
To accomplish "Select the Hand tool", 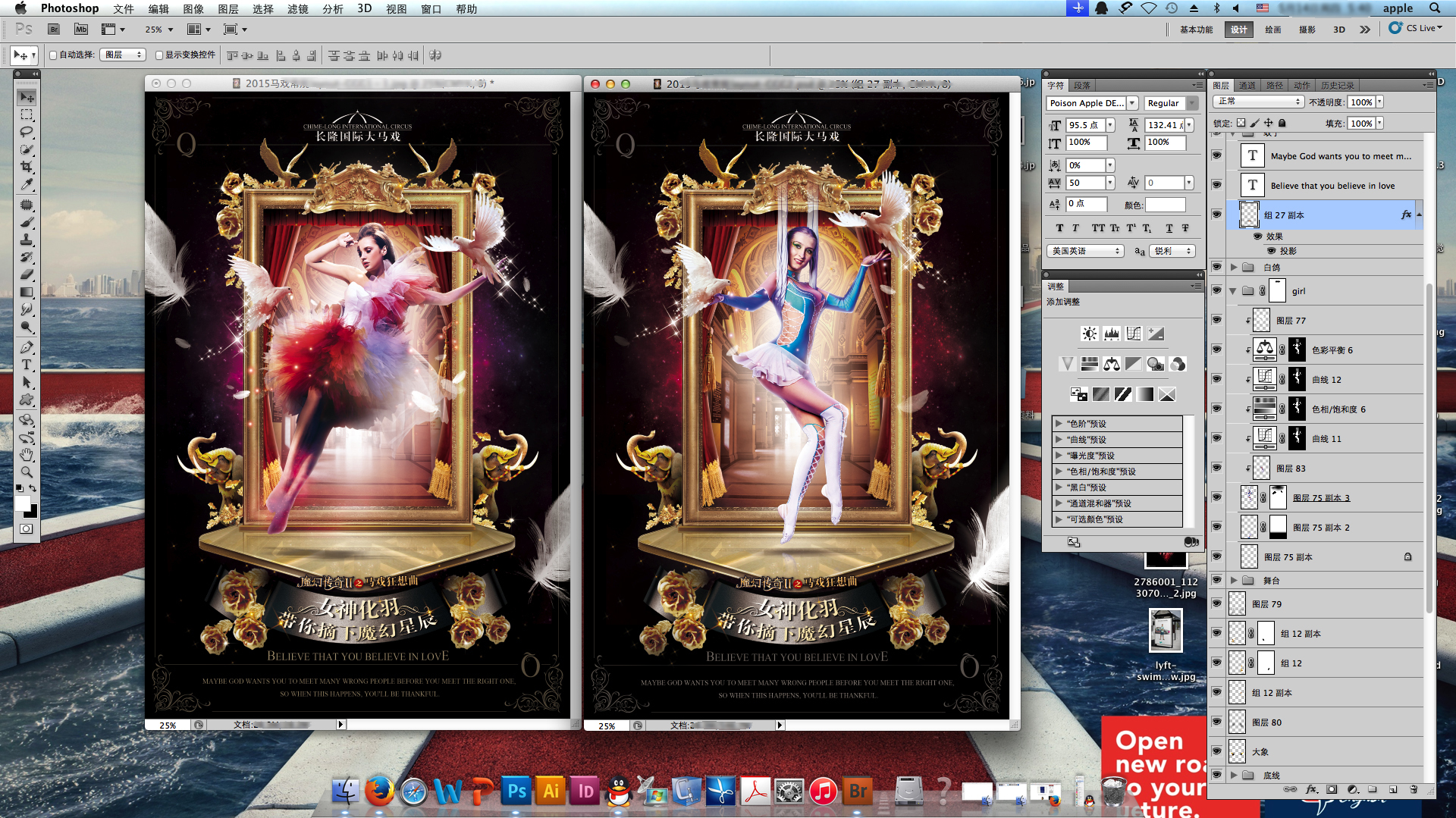I will 27,455.
